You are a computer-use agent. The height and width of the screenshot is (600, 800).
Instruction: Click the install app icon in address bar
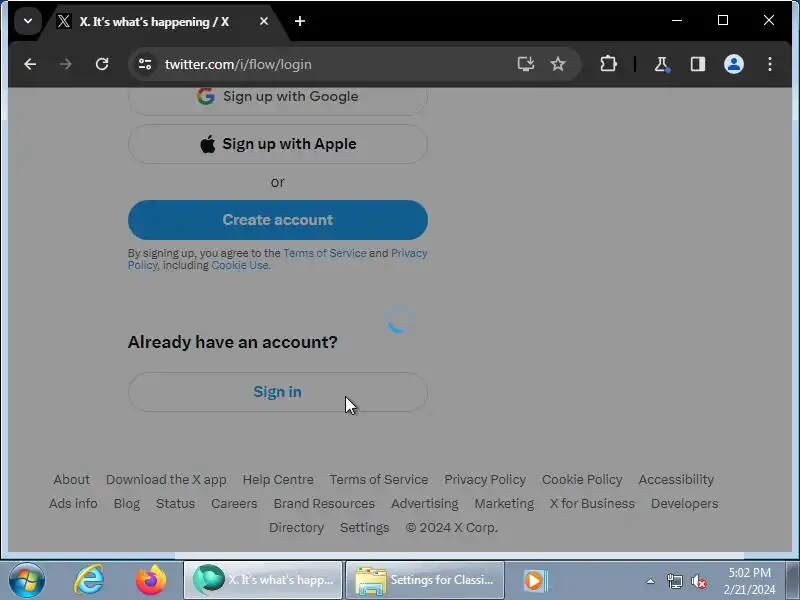(526, 64)
